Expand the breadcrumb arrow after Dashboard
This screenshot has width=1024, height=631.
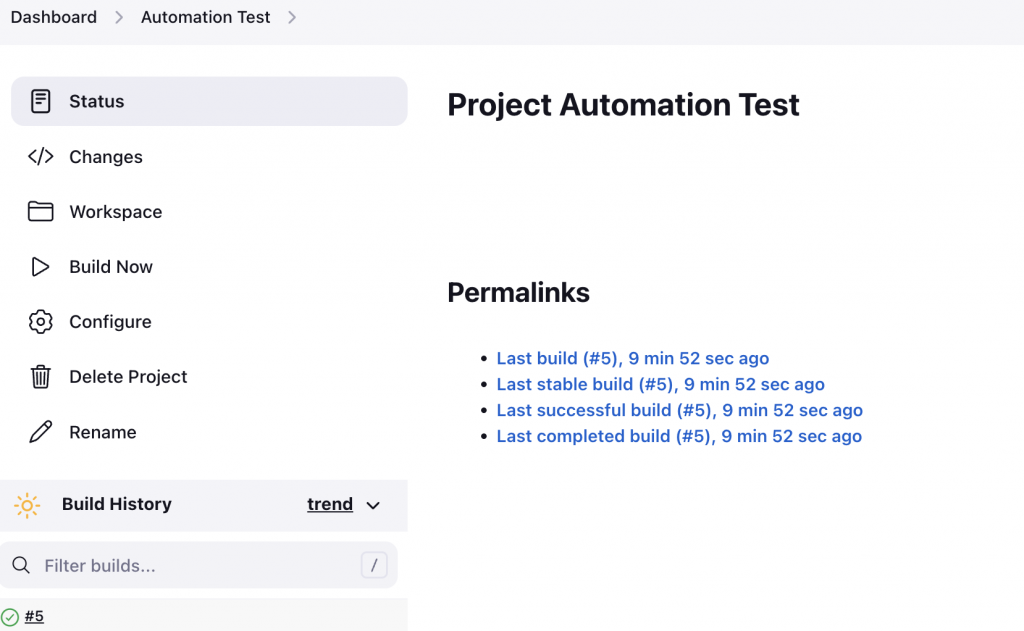(x=119, y=17)
